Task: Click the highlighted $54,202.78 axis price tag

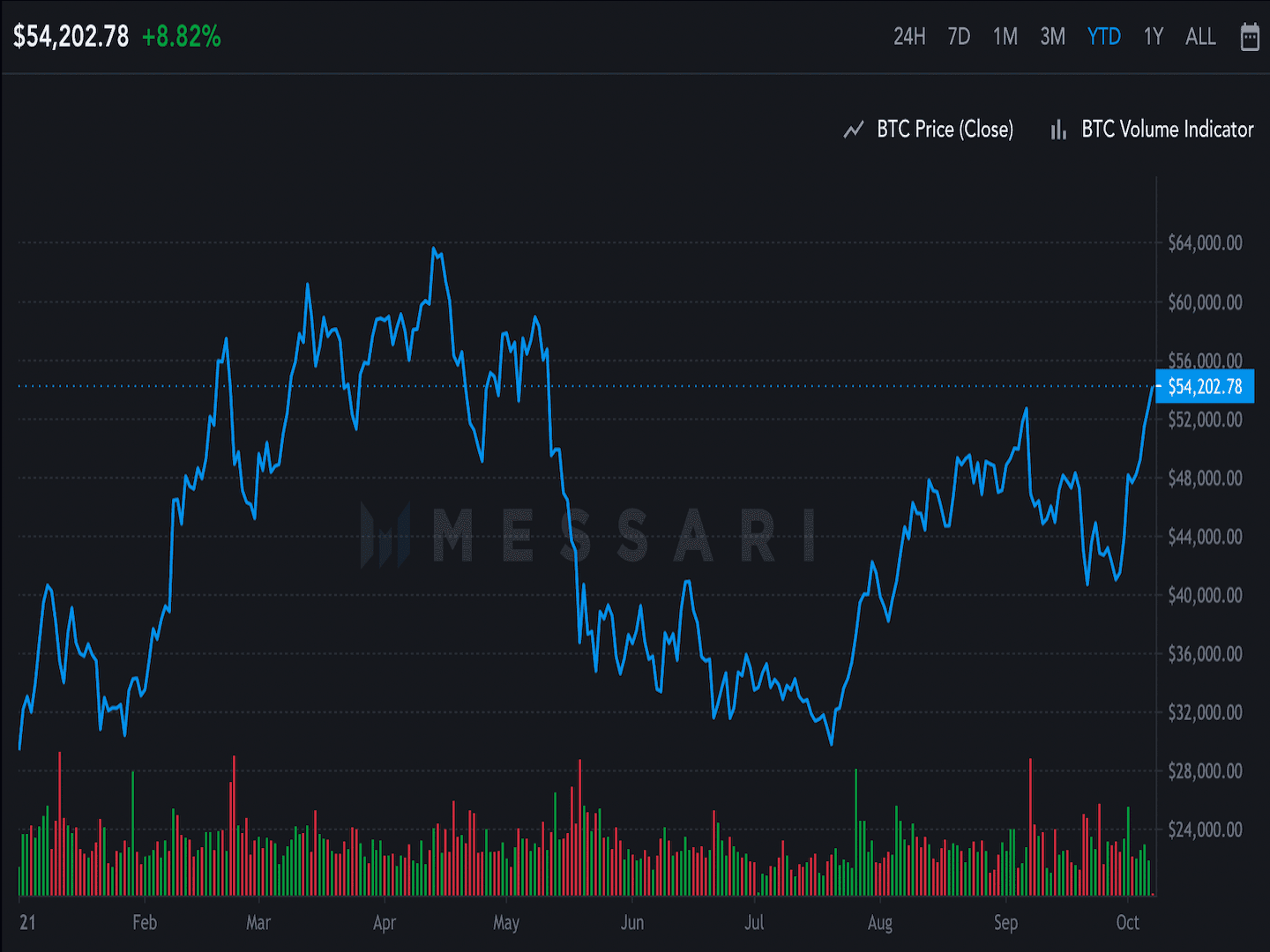Action: click(x=1204, y=386)
